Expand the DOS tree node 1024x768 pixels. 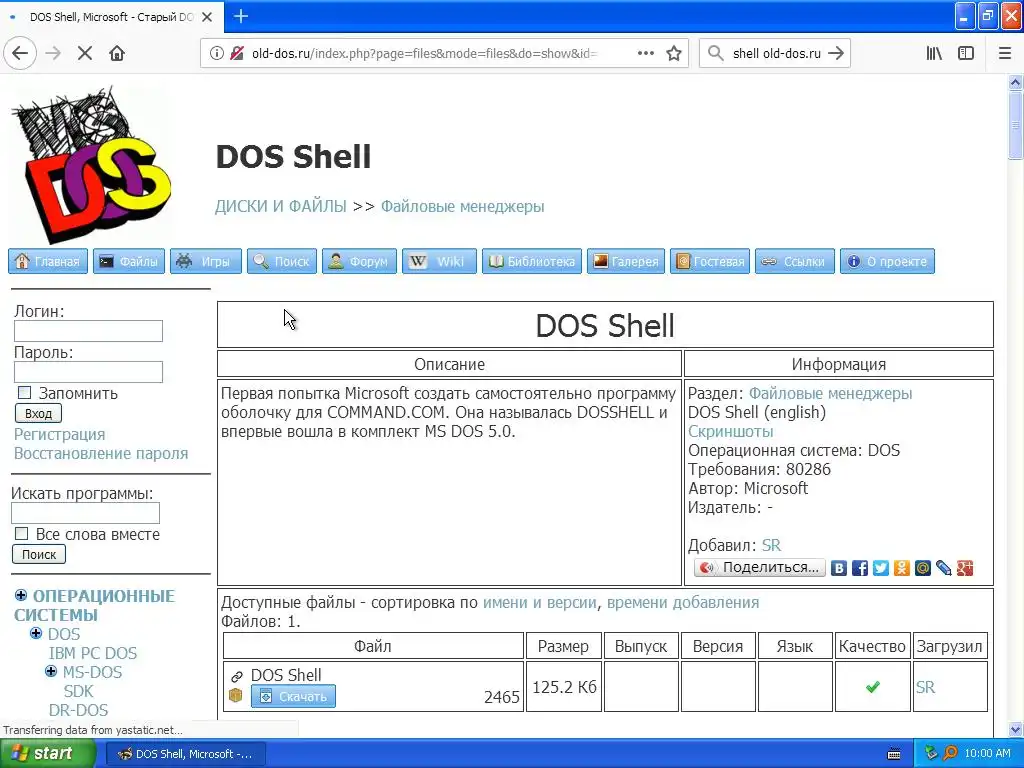tap(36, 633)
